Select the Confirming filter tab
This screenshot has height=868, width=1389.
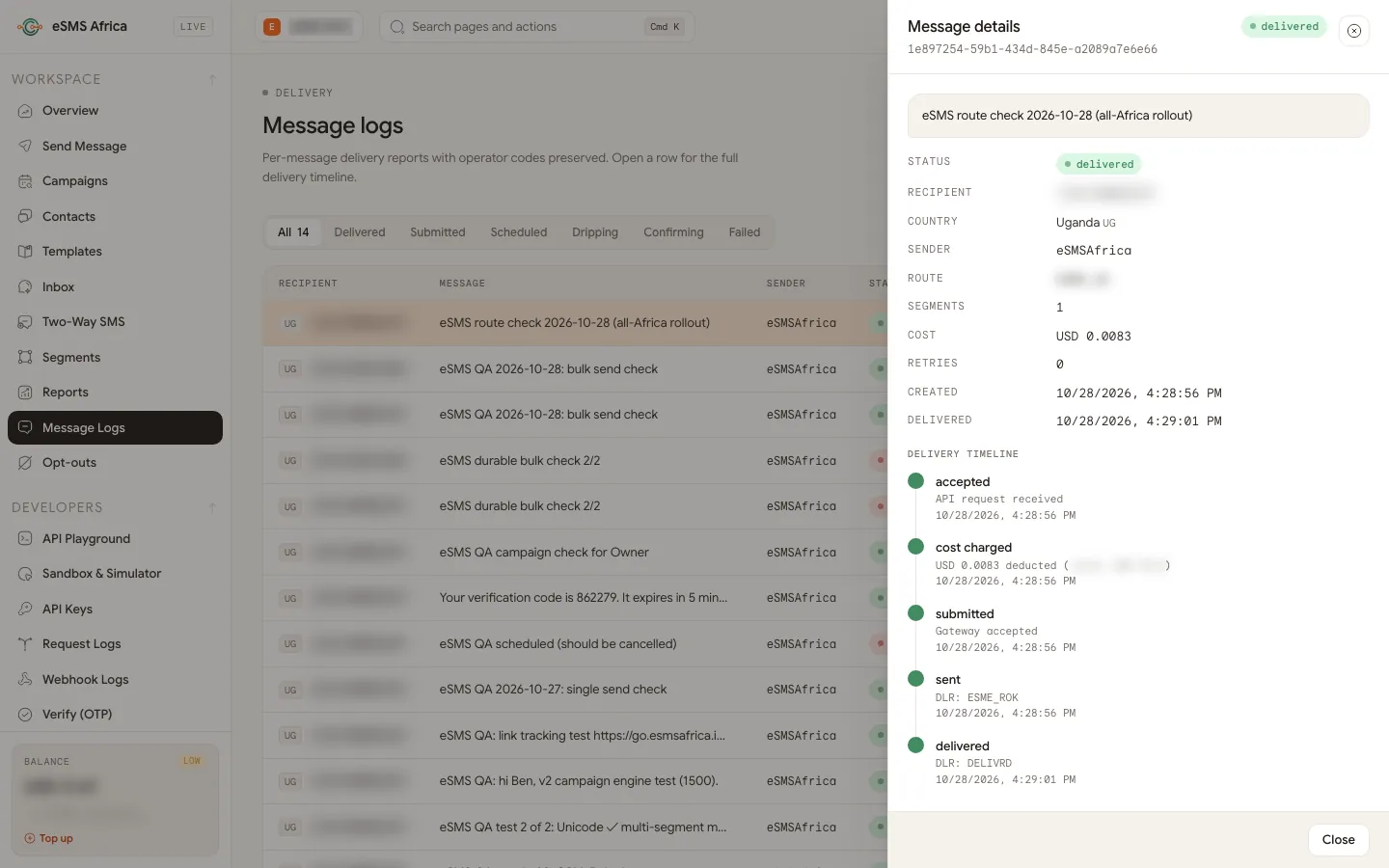point(673,232)
